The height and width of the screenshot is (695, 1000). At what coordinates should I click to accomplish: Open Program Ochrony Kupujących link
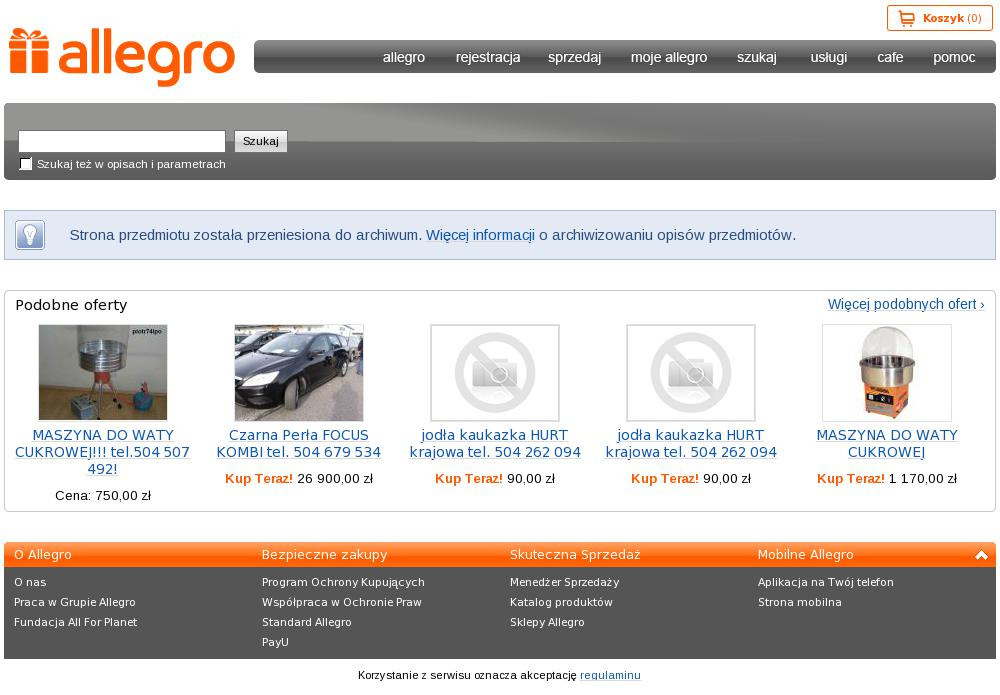[x=343, y=582]
